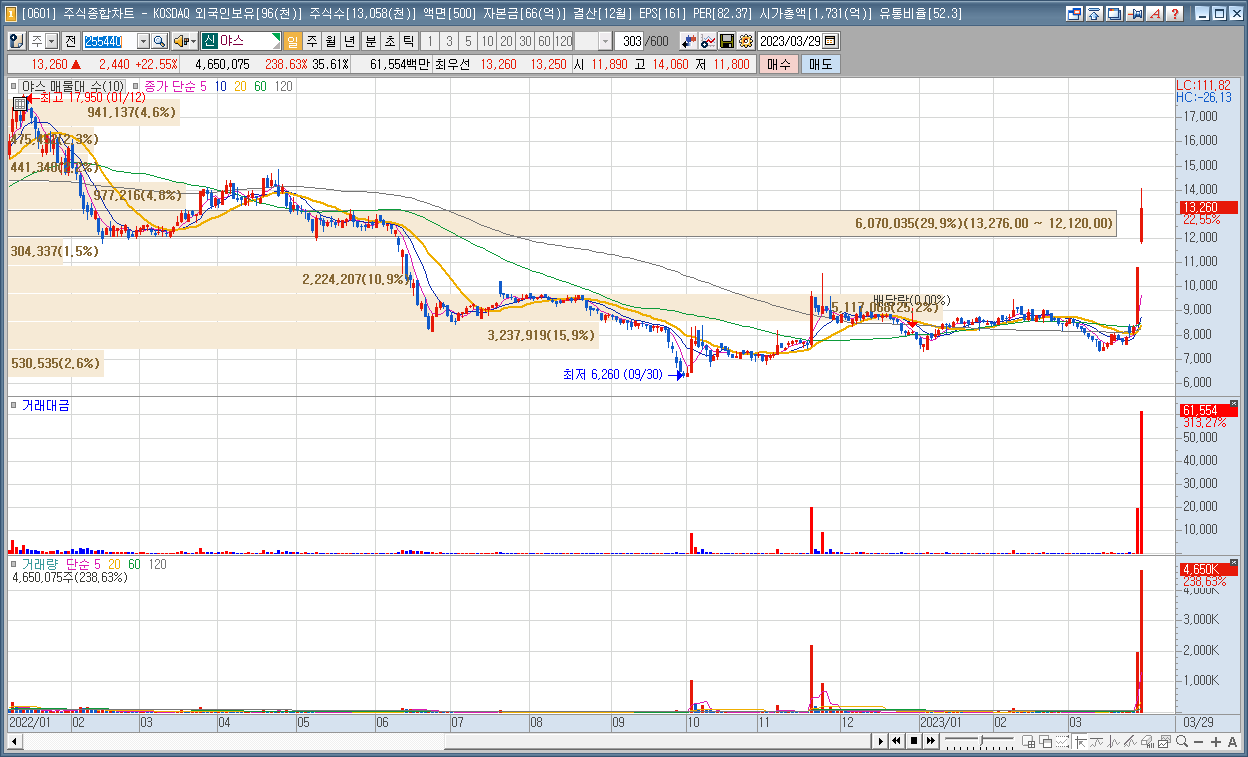Click the add chart area icon in the bottom toolbar
The image size is (1248, 757).
[x=1028, y=741]
